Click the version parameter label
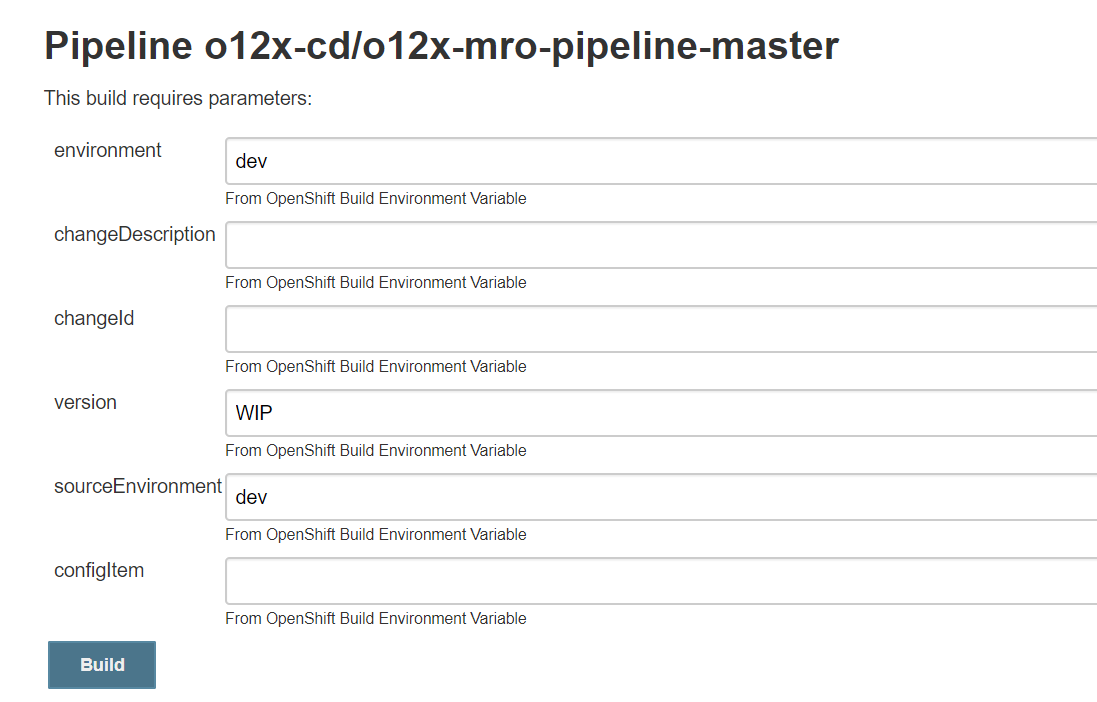 [86, 402]
